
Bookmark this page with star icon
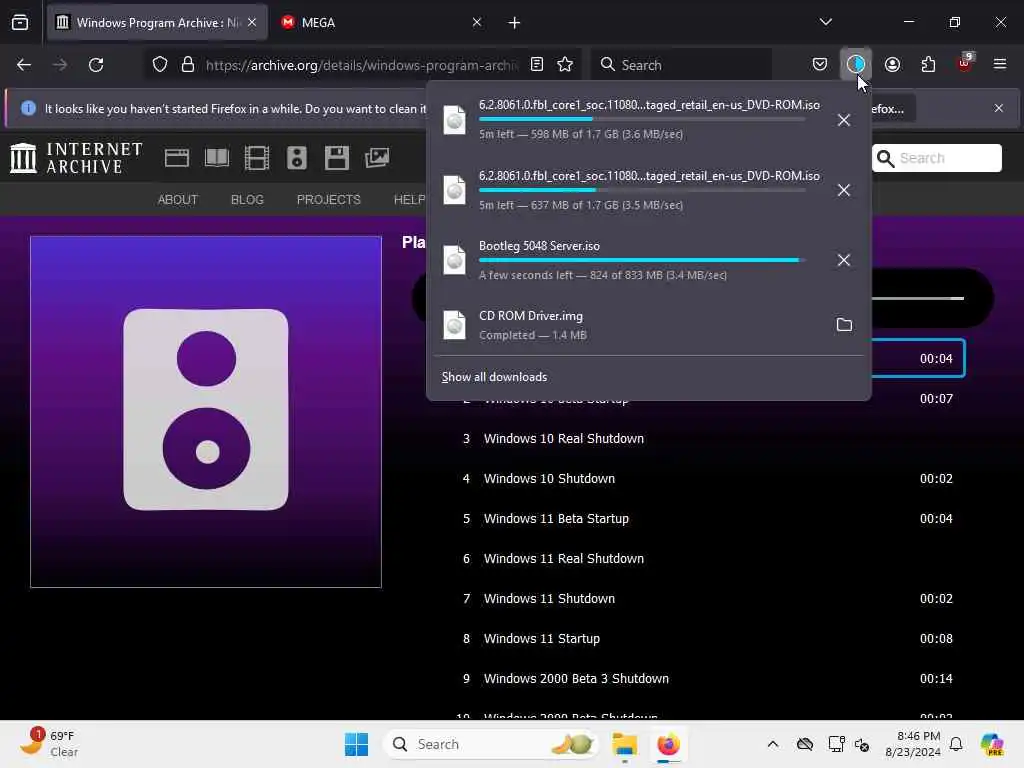click(565, 65)
